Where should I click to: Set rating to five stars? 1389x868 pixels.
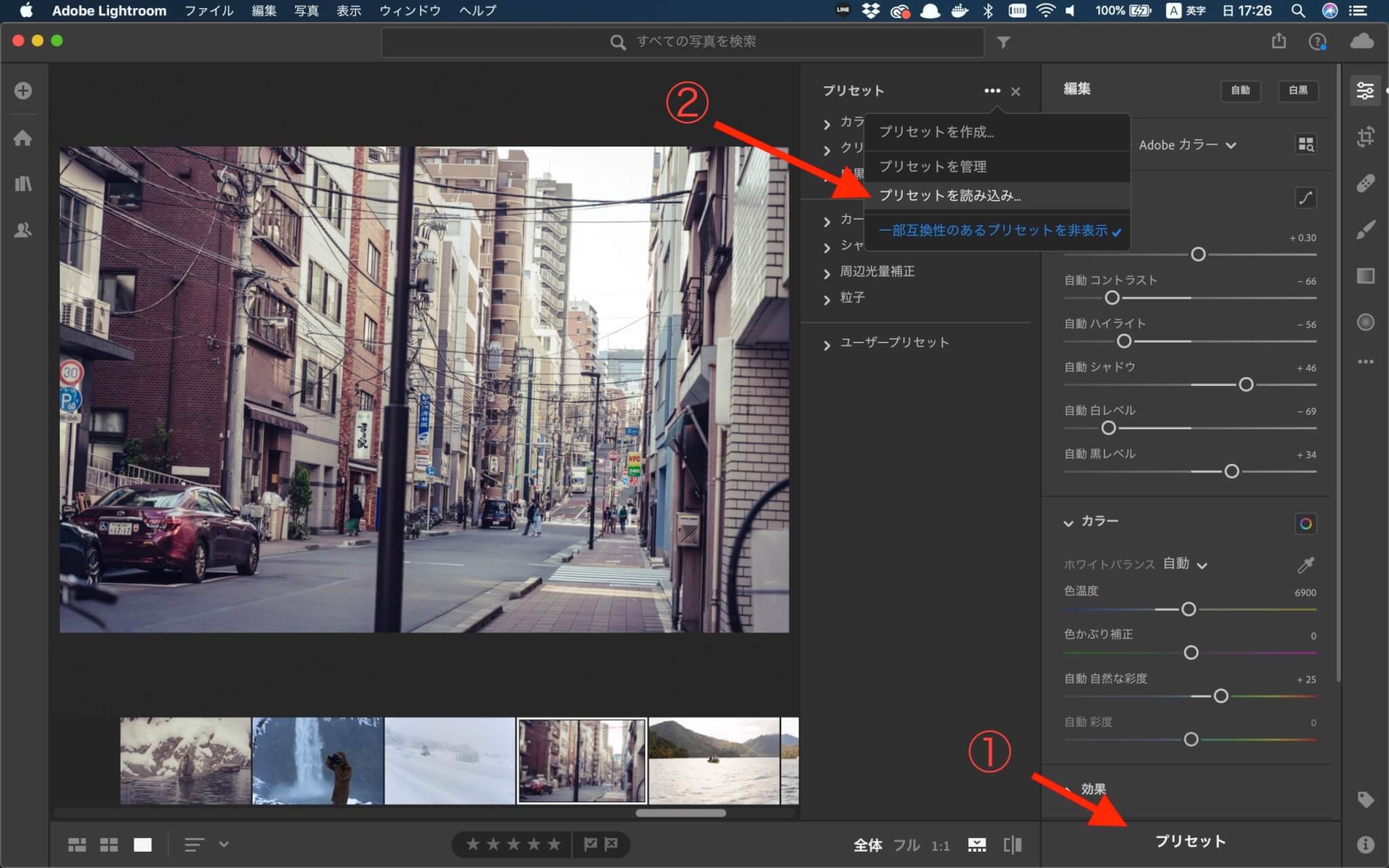point(554,844)
